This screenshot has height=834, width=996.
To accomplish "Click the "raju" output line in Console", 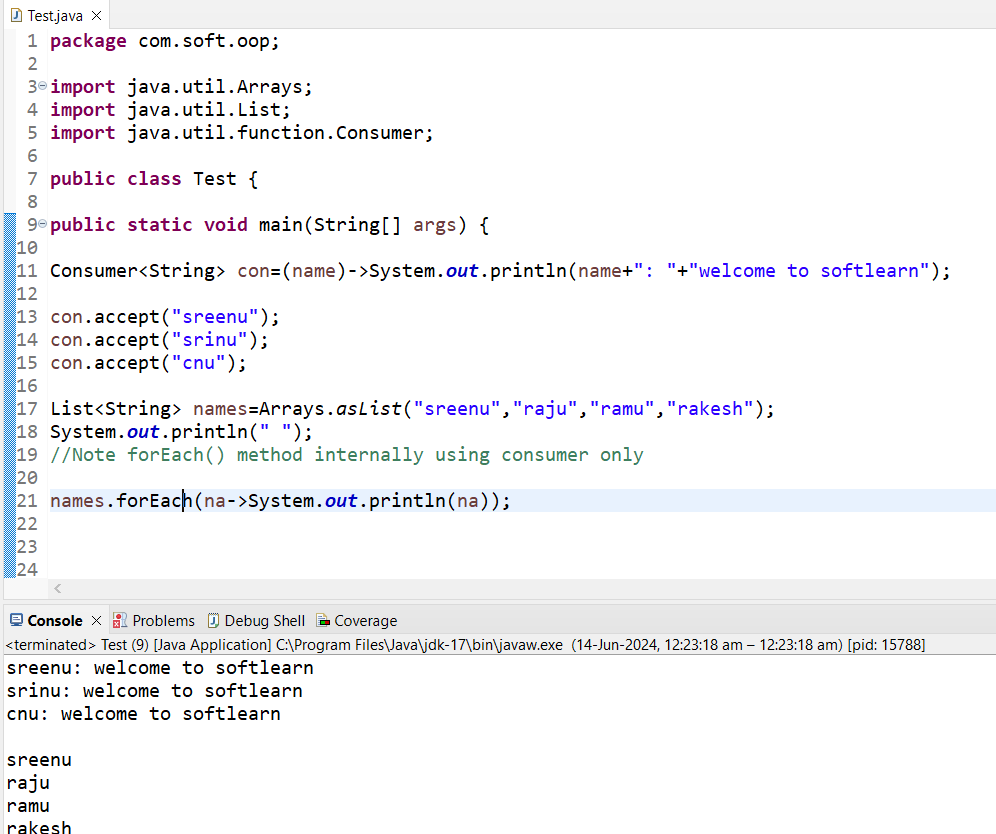I will [x=28, y=783].
